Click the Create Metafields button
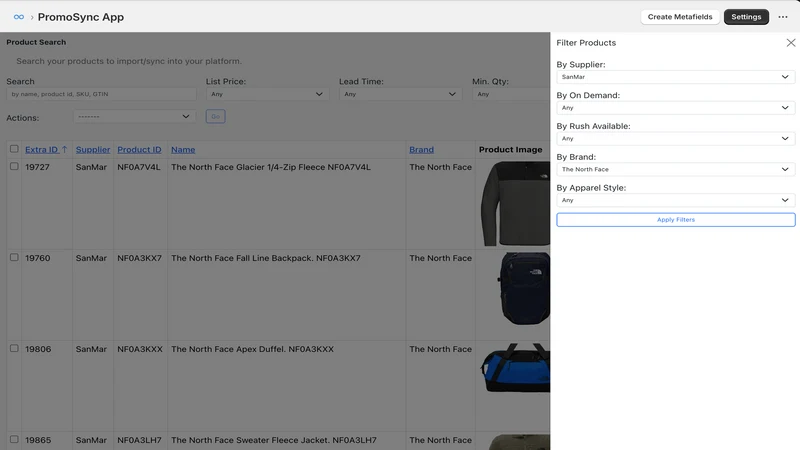Screen dimensions: 800x450 680,17
